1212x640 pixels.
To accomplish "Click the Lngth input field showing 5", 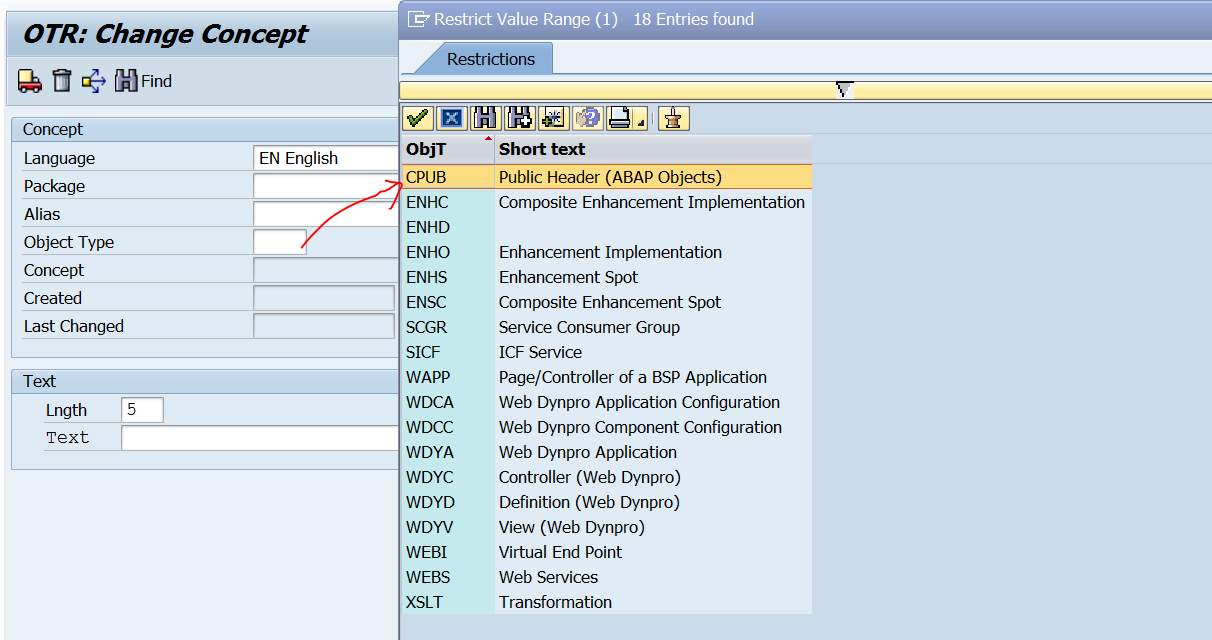I will coord(142,410).
